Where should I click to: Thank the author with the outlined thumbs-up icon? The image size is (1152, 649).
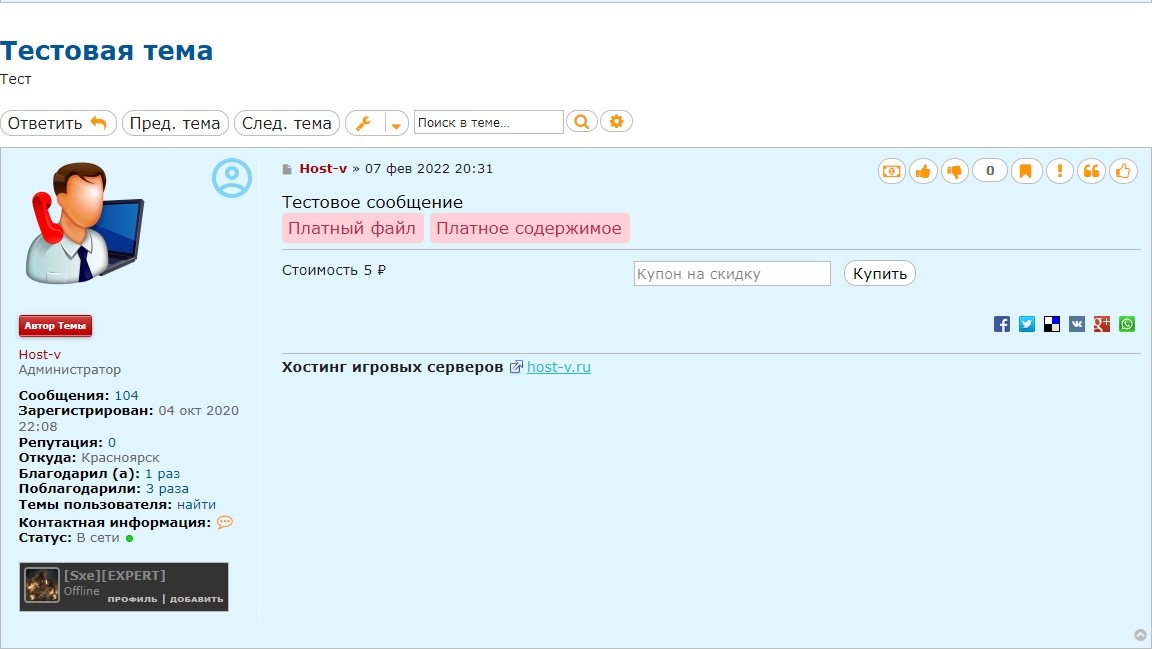1123,171
